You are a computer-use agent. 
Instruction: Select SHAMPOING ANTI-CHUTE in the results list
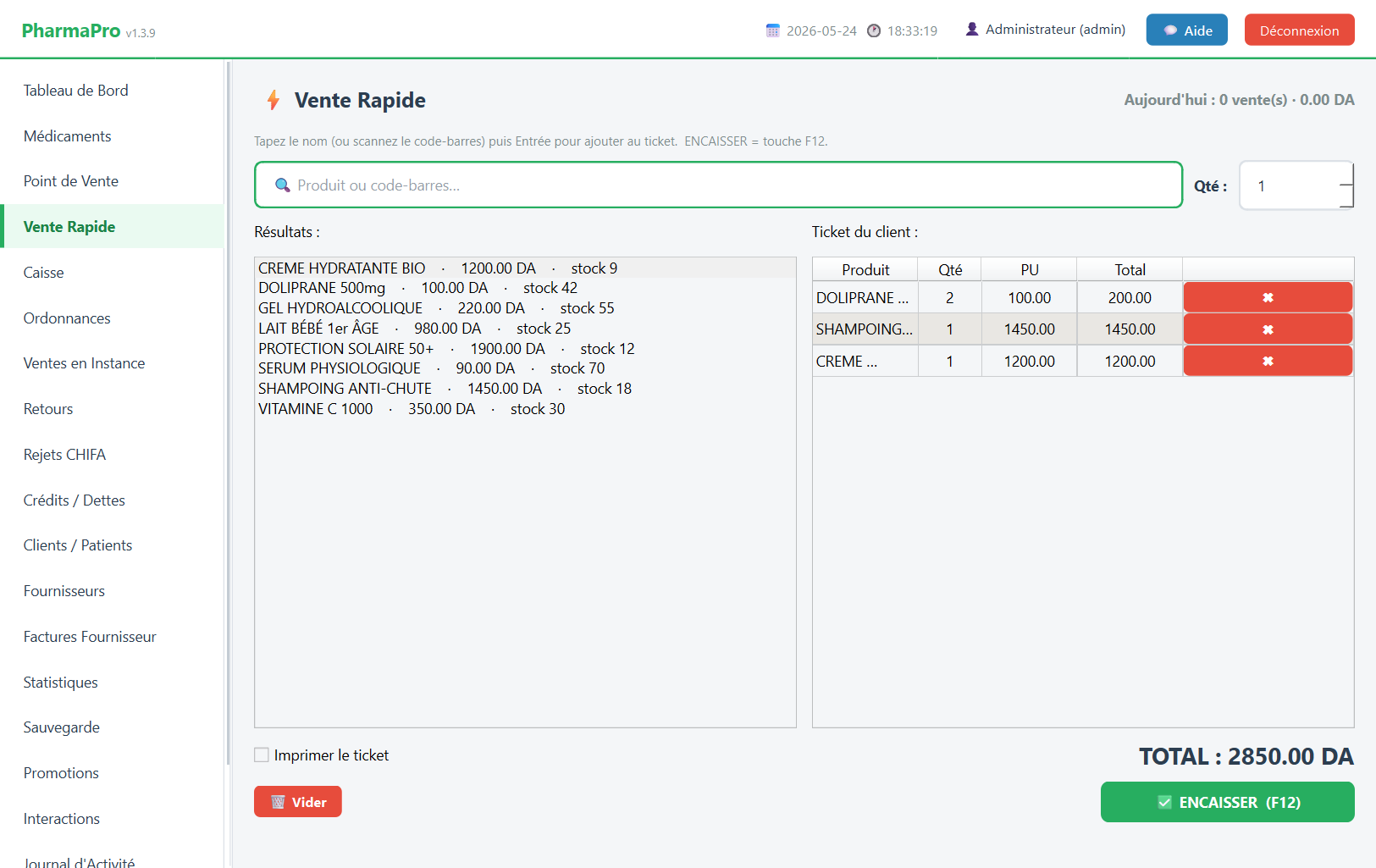click(x=525, y=389)
